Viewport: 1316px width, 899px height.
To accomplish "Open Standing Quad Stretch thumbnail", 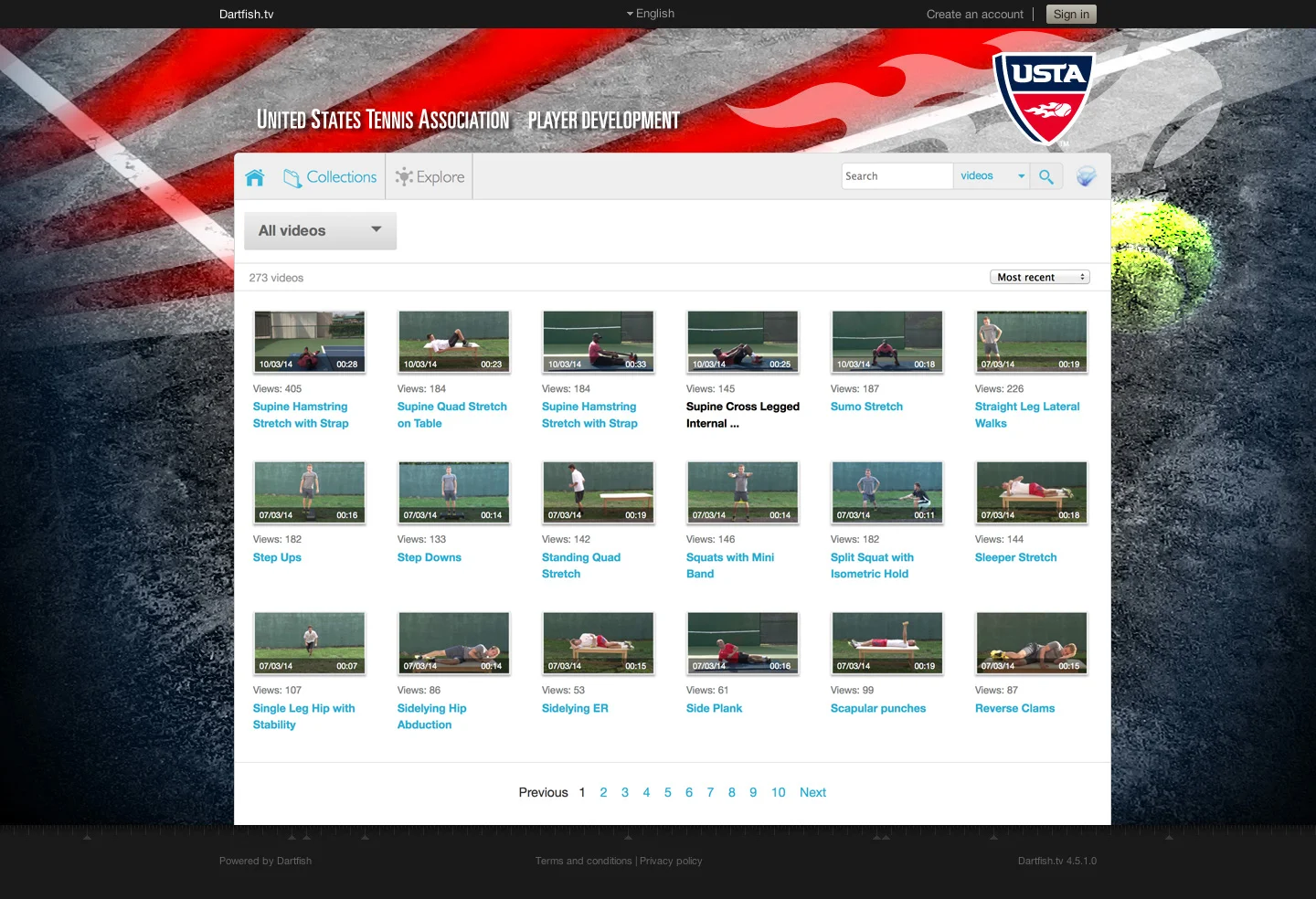I will click(x=599, y=492).
